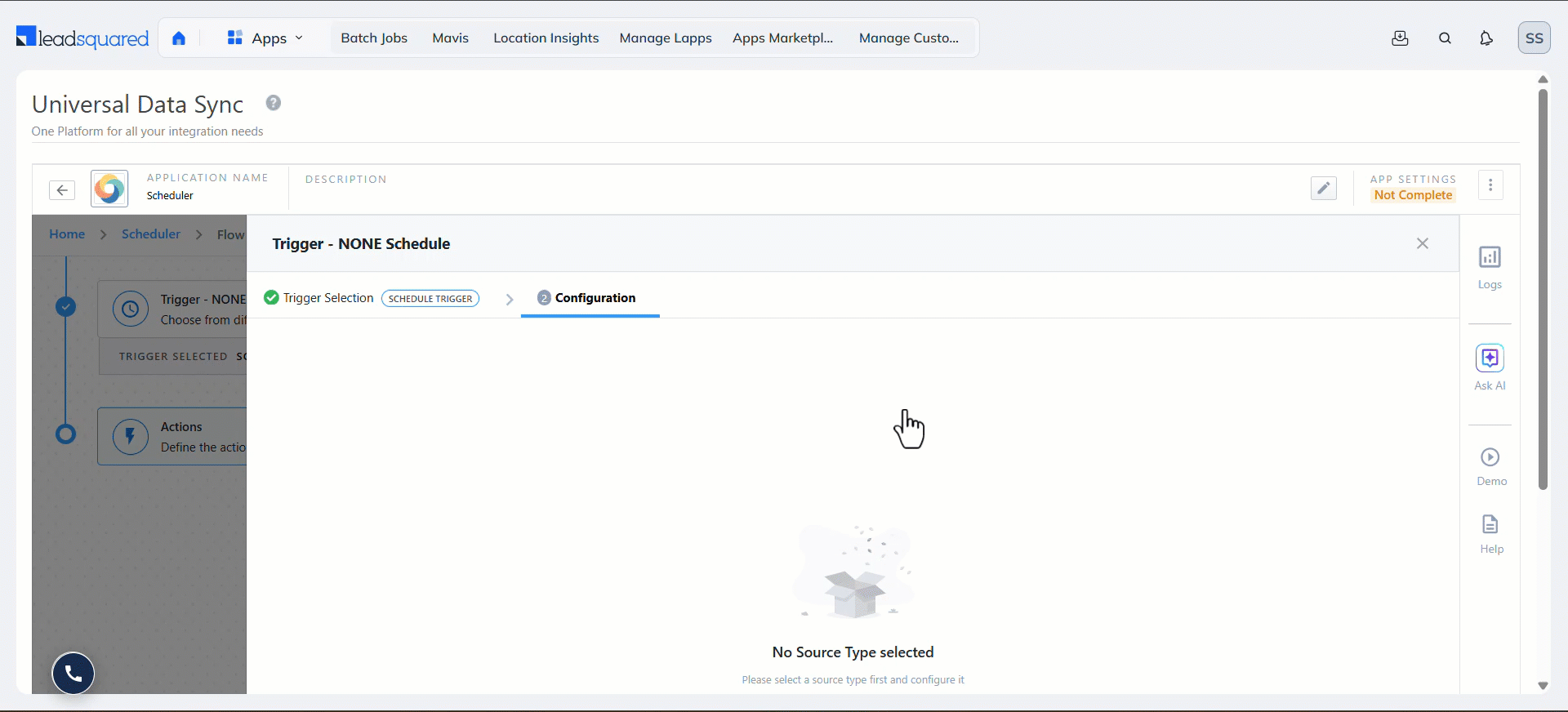Click the green check next to Trigger Selection
The width and height of the screenshot is (1568, 712).
(271, 298)
